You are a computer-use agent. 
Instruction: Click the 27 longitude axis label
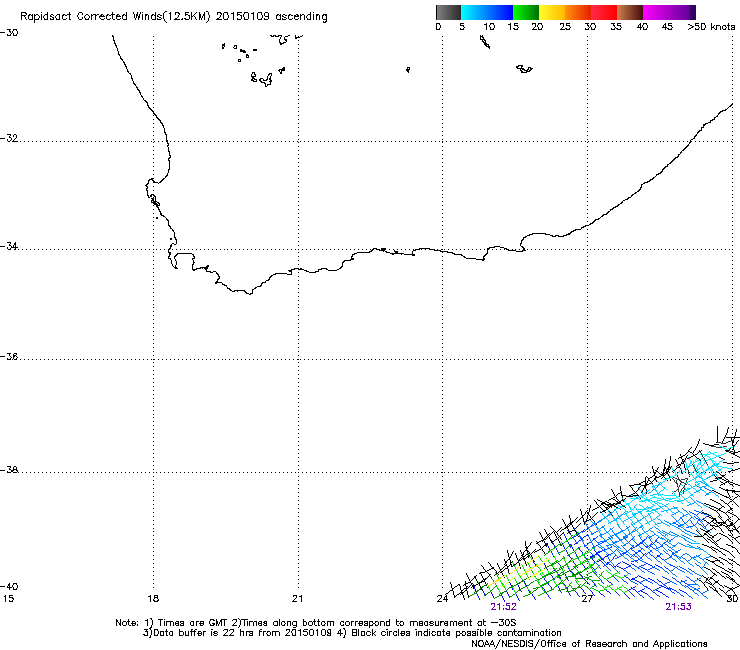(x=587, y=599)
